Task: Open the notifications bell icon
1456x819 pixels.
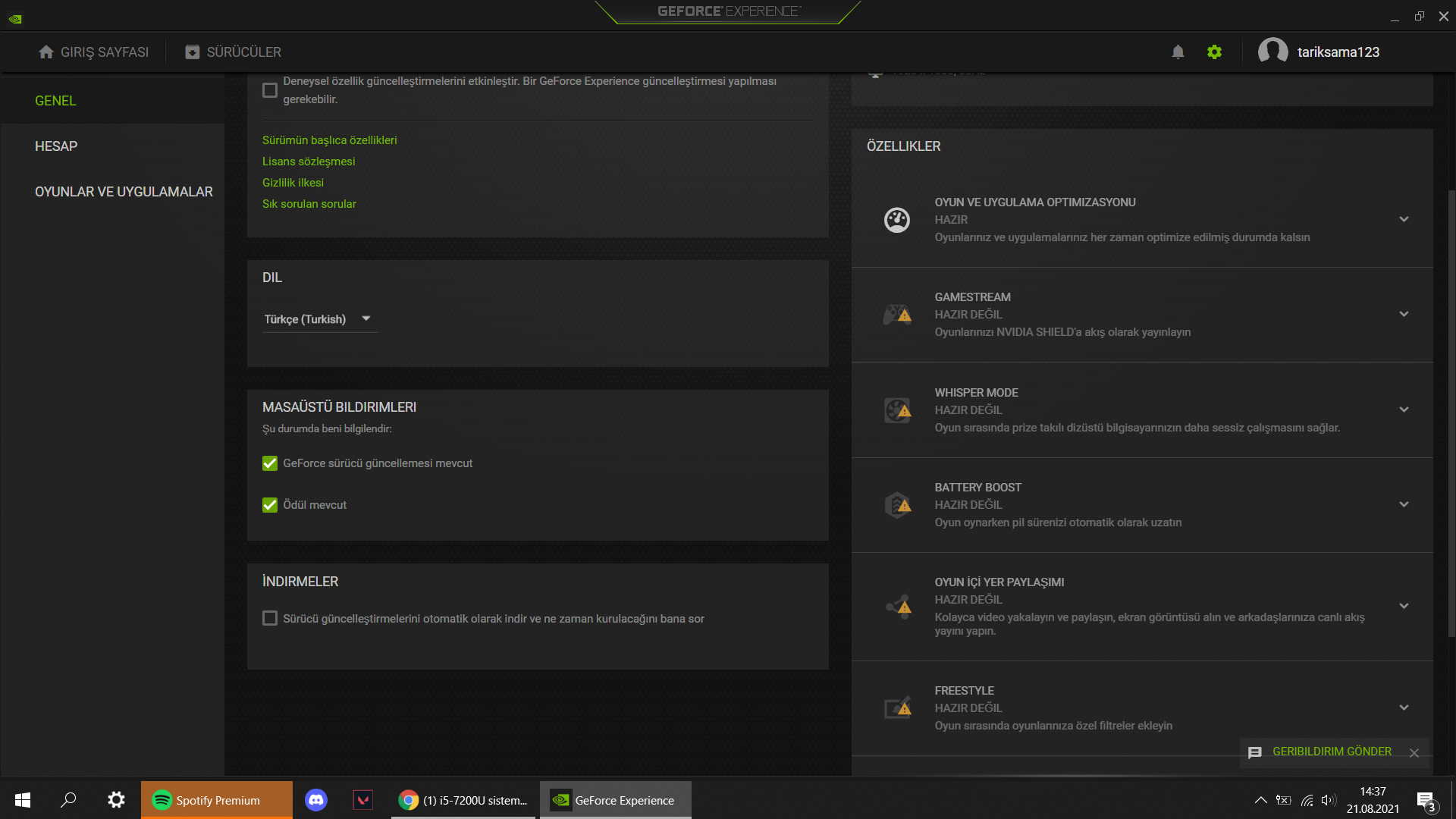Action: (x=1178, y=52)
